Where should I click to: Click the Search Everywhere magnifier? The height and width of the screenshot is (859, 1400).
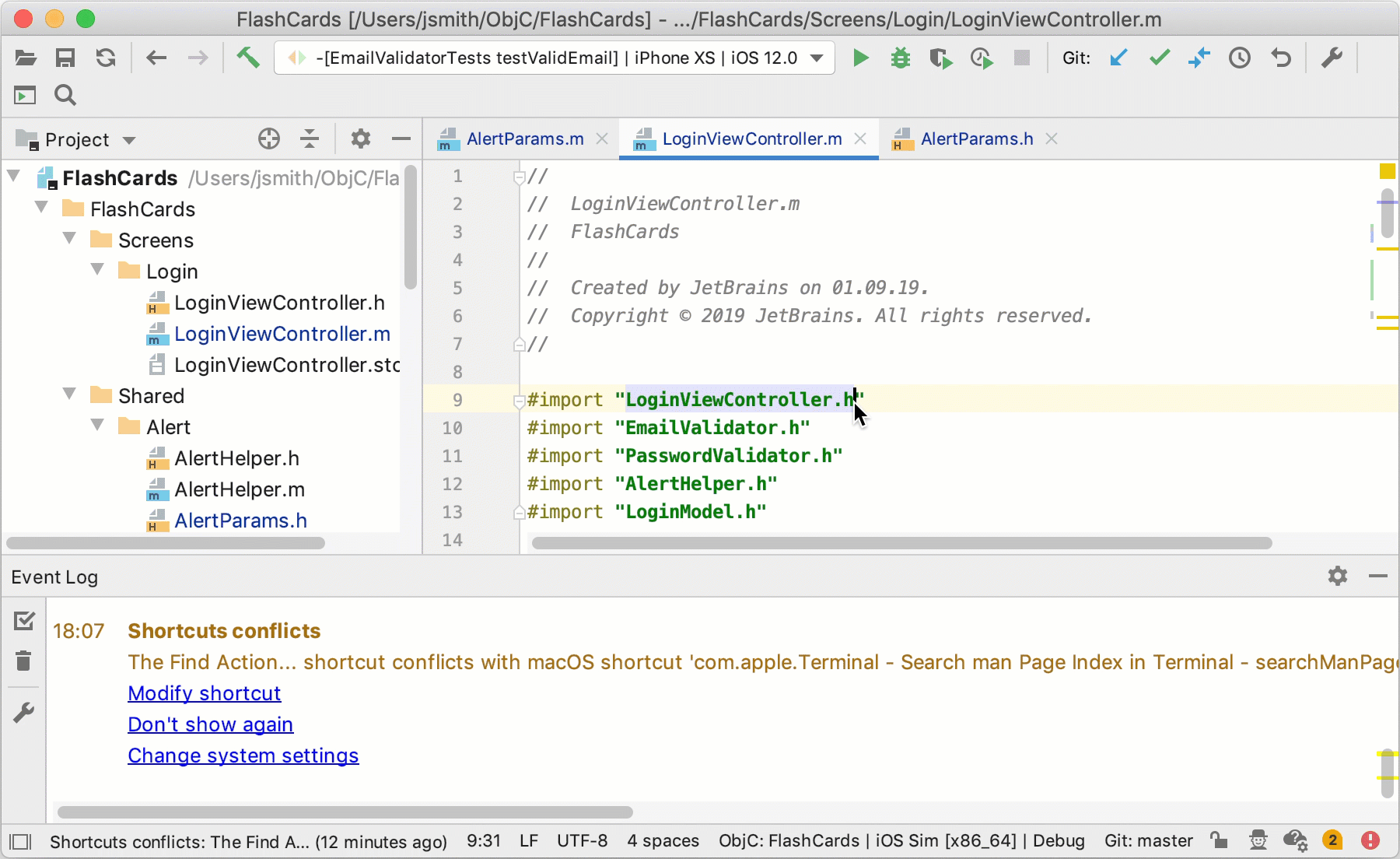65,95
